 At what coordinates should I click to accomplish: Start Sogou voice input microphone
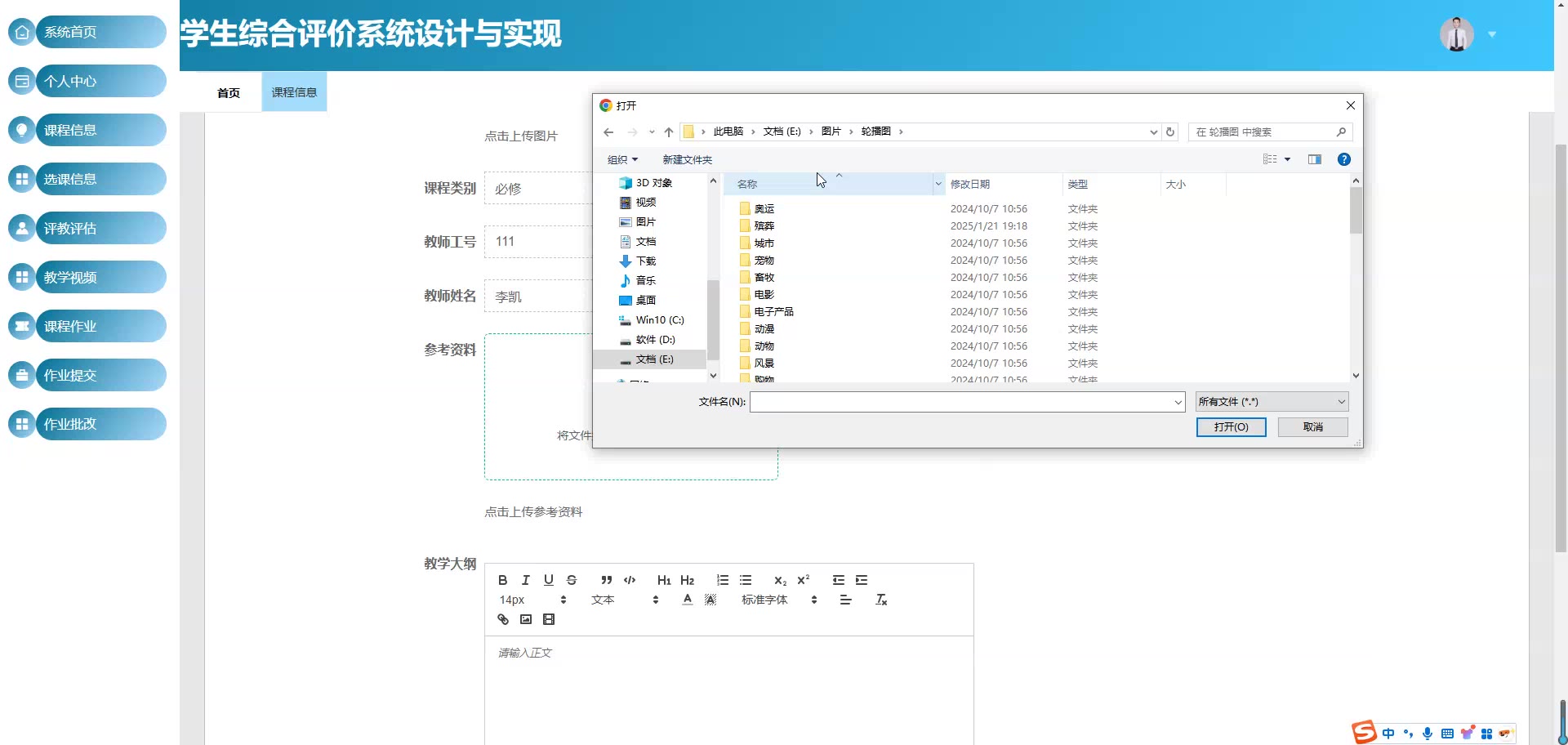point(1428,734)
